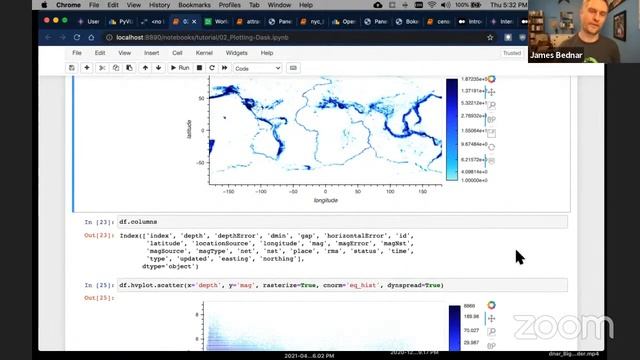Go to Chrome home page
Image resolution: width=640 pixels, height=360 pixels.
[91, 38]
